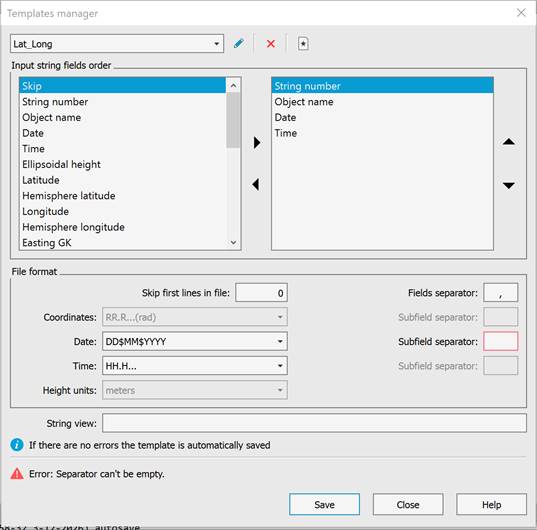Select Date in the chosen fields list
This screenshot has height=530, width=537.
click(x=382, y=117)
